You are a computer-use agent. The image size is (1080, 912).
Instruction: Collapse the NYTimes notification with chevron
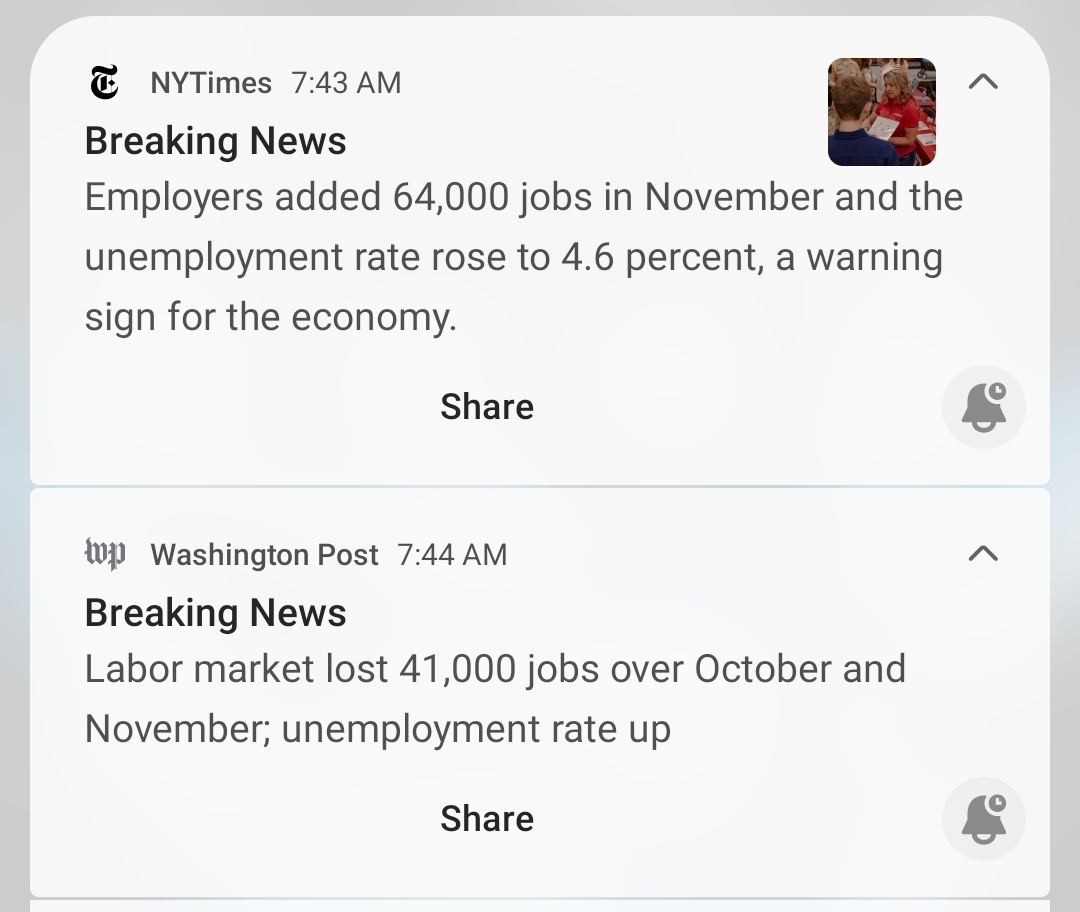(x=983, y=82)
